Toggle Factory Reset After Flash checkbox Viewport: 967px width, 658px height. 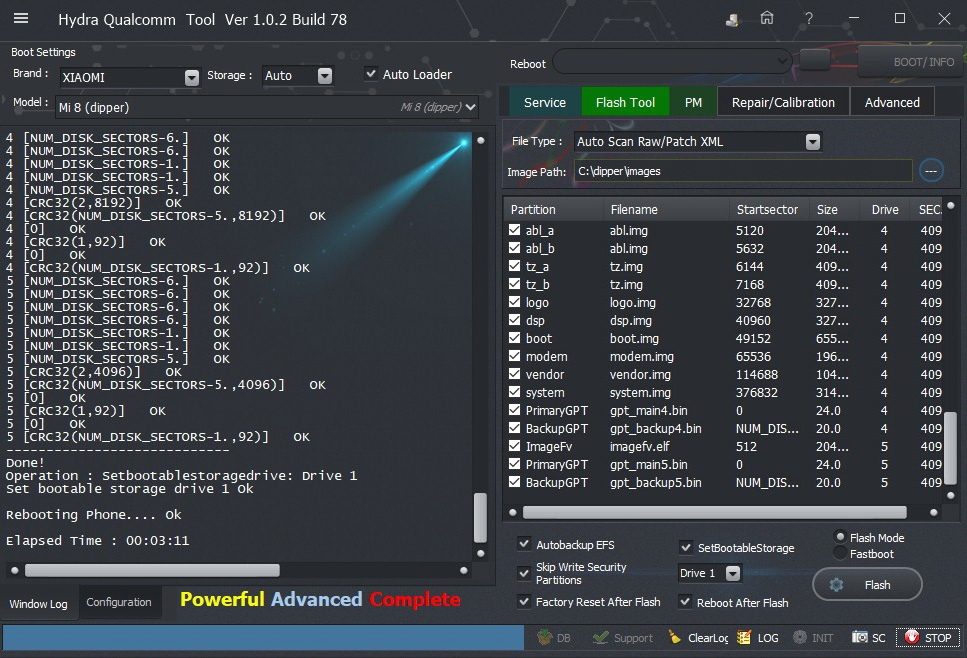(524, 601)
